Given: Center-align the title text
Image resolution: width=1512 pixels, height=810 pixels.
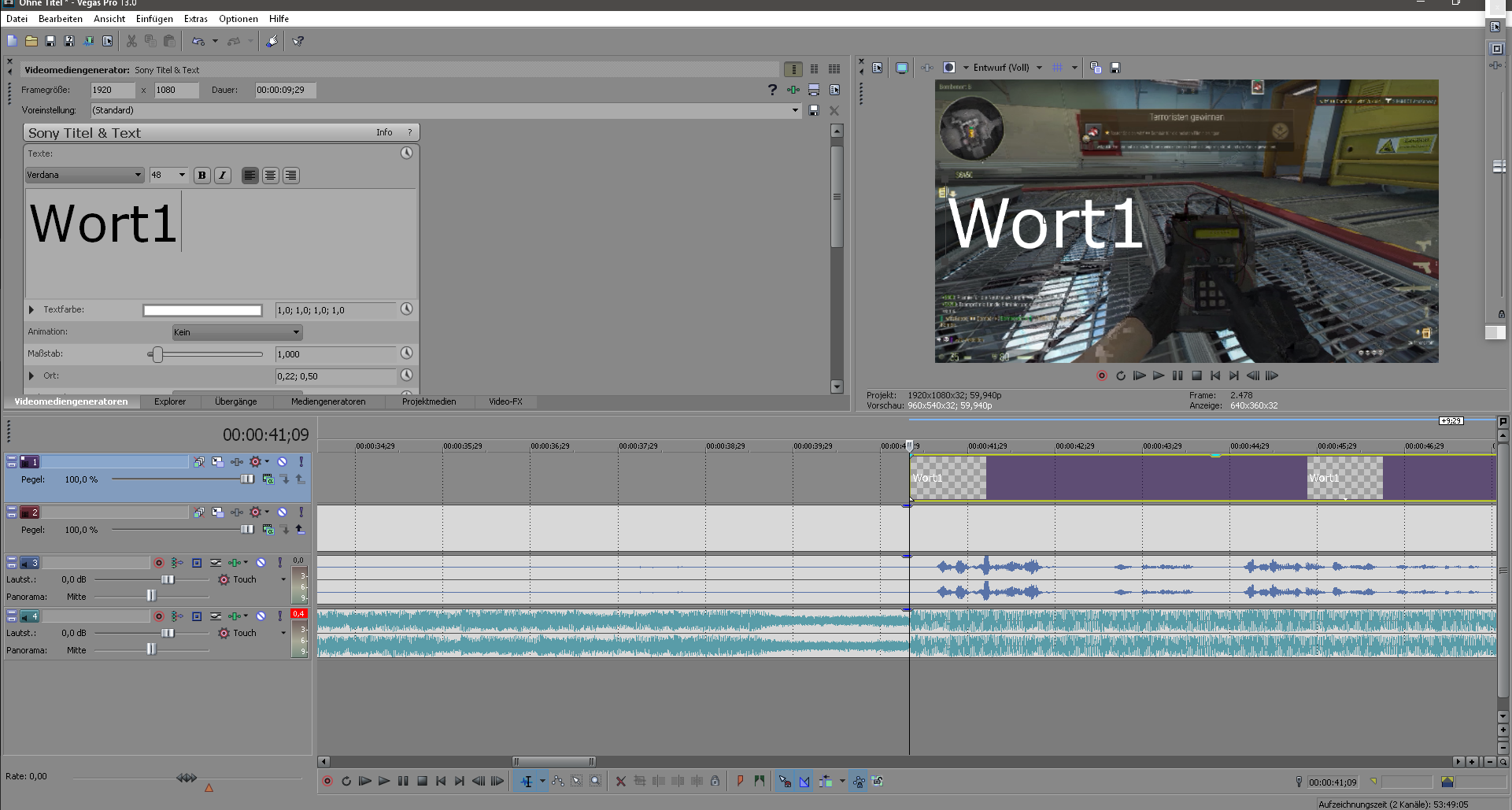Looking at the screenshot, I should coord(270,176).
